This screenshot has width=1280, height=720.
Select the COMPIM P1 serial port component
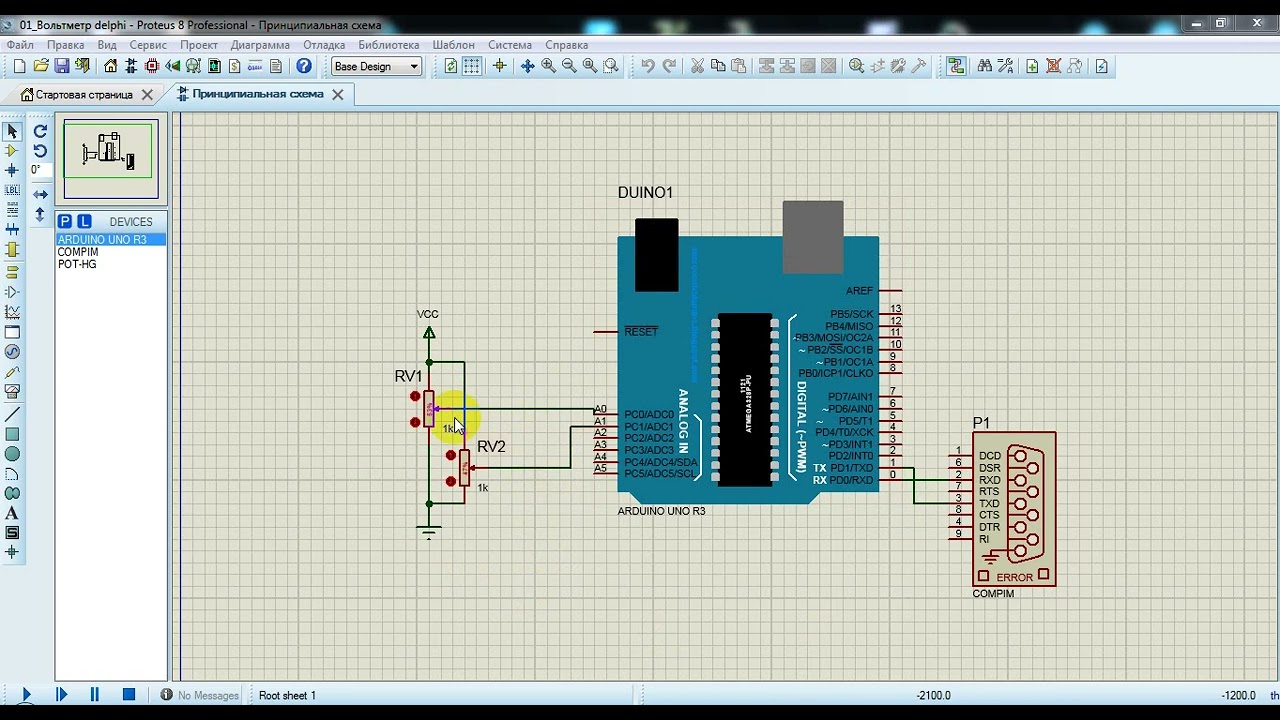pyautogui.click(x=1014, y=509)
